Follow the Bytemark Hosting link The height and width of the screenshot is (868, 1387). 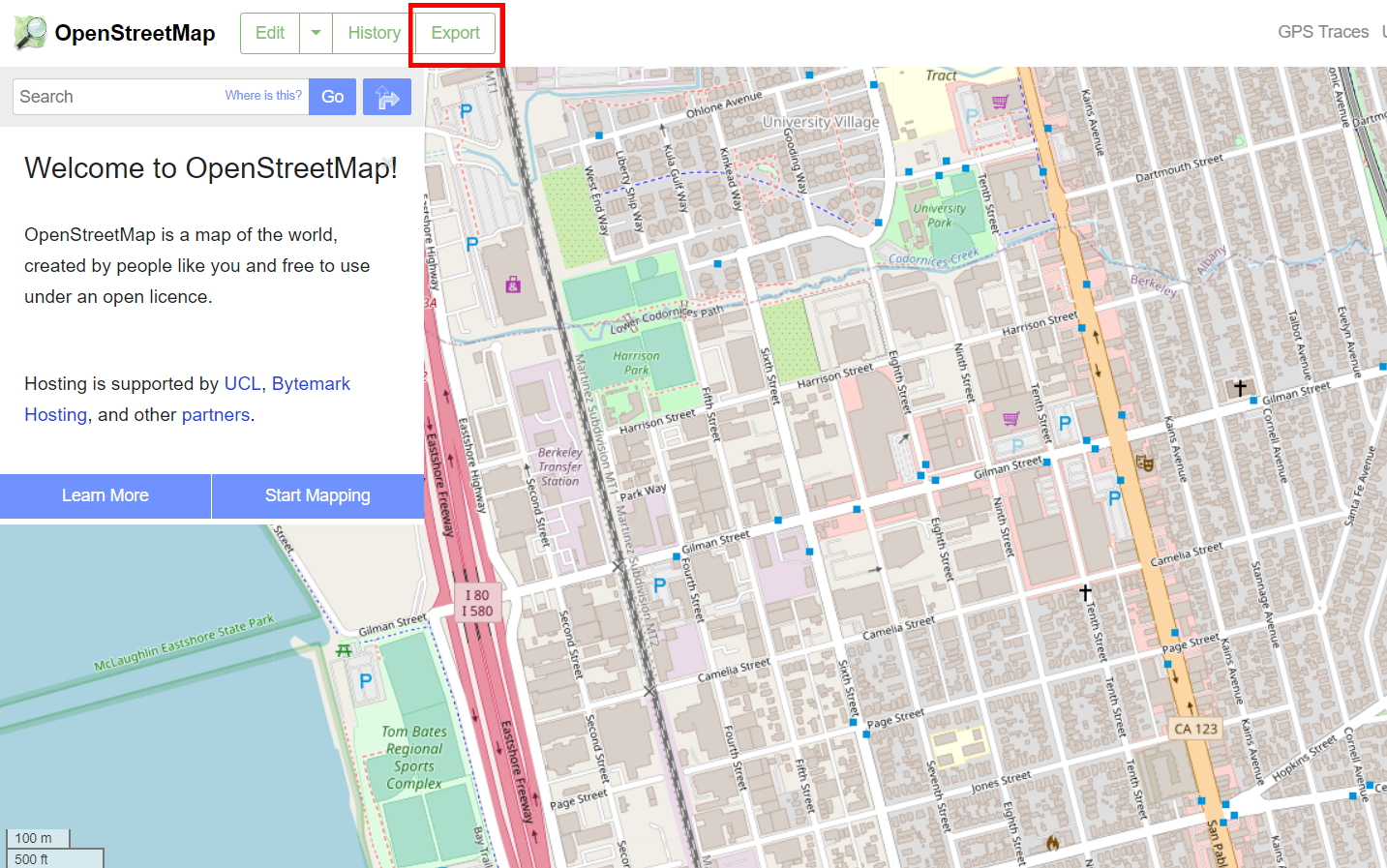tap(311, 383)
